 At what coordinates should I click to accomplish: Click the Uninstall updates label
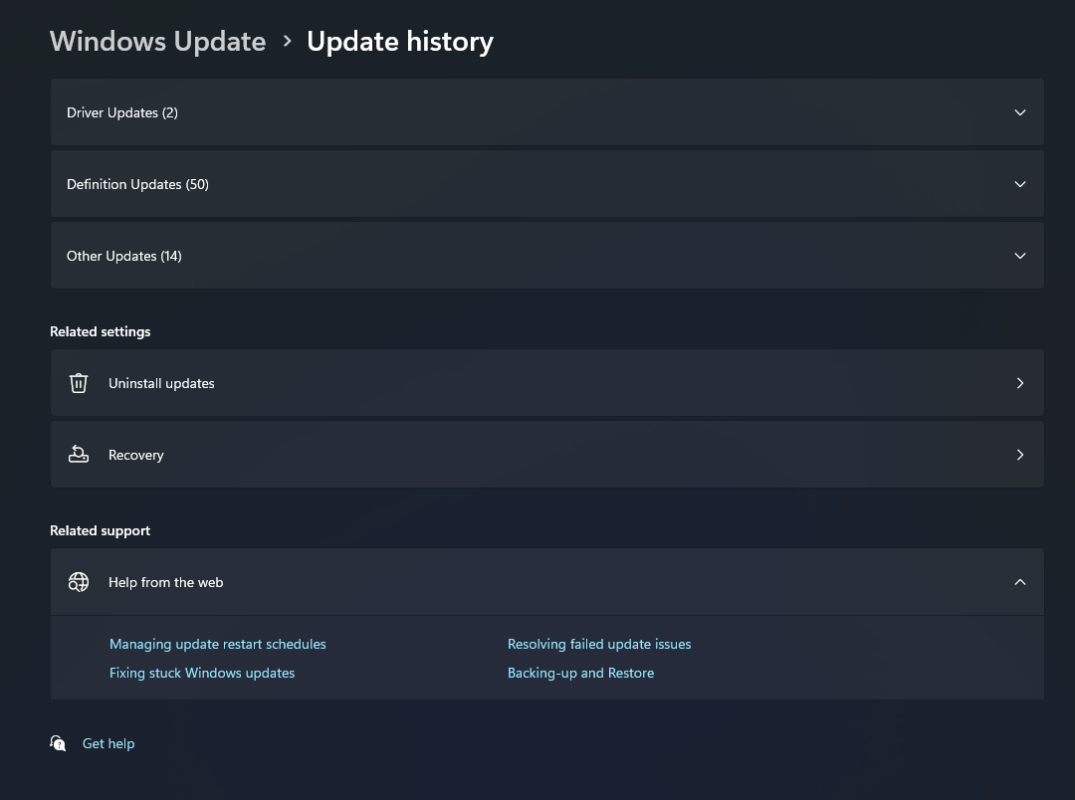(x=161, y=383)
